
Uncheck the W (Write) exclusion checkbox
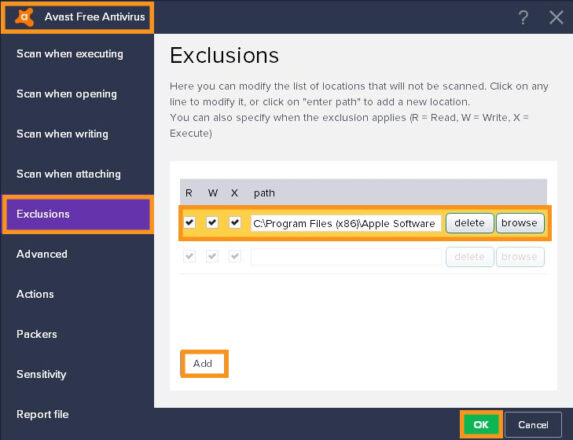coord(212,223)
